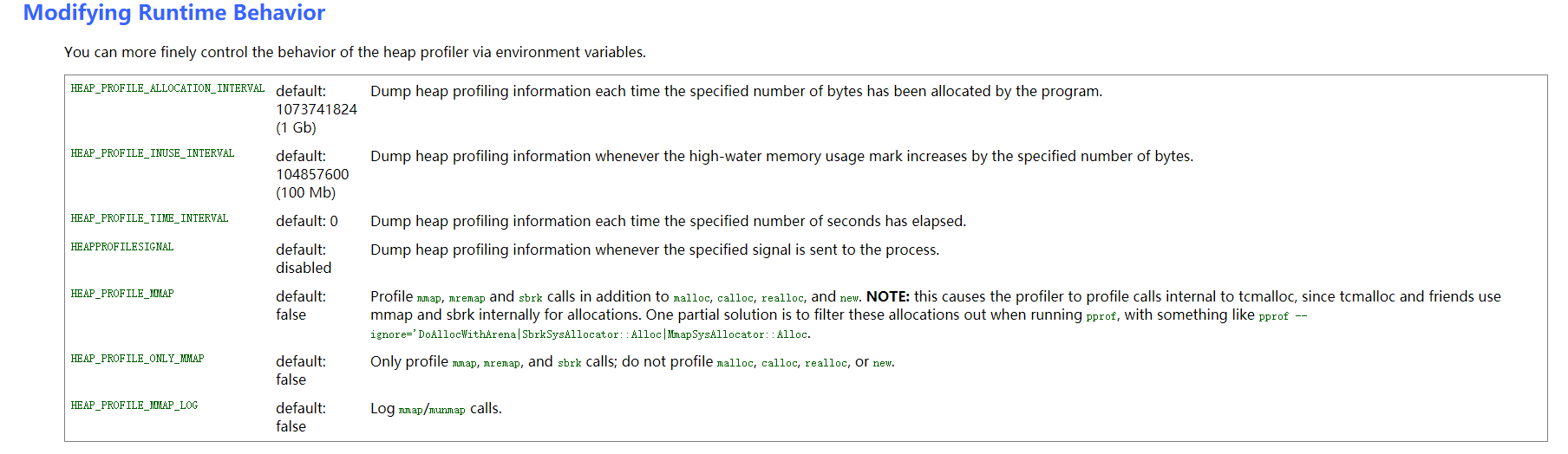This screenshot has height=454, width=1568.
Task: Click the "disabled" default value
Action: click(x=304, y=268)
